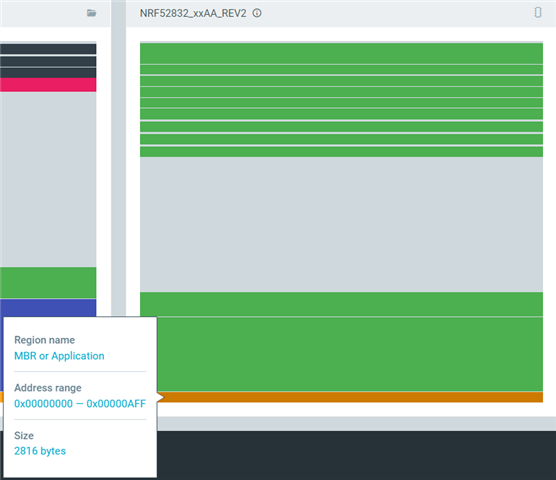556x480 pixels.
Task: Click the large grey empty region in device memory
Action: pyautogui.click(x=341, y=224)
